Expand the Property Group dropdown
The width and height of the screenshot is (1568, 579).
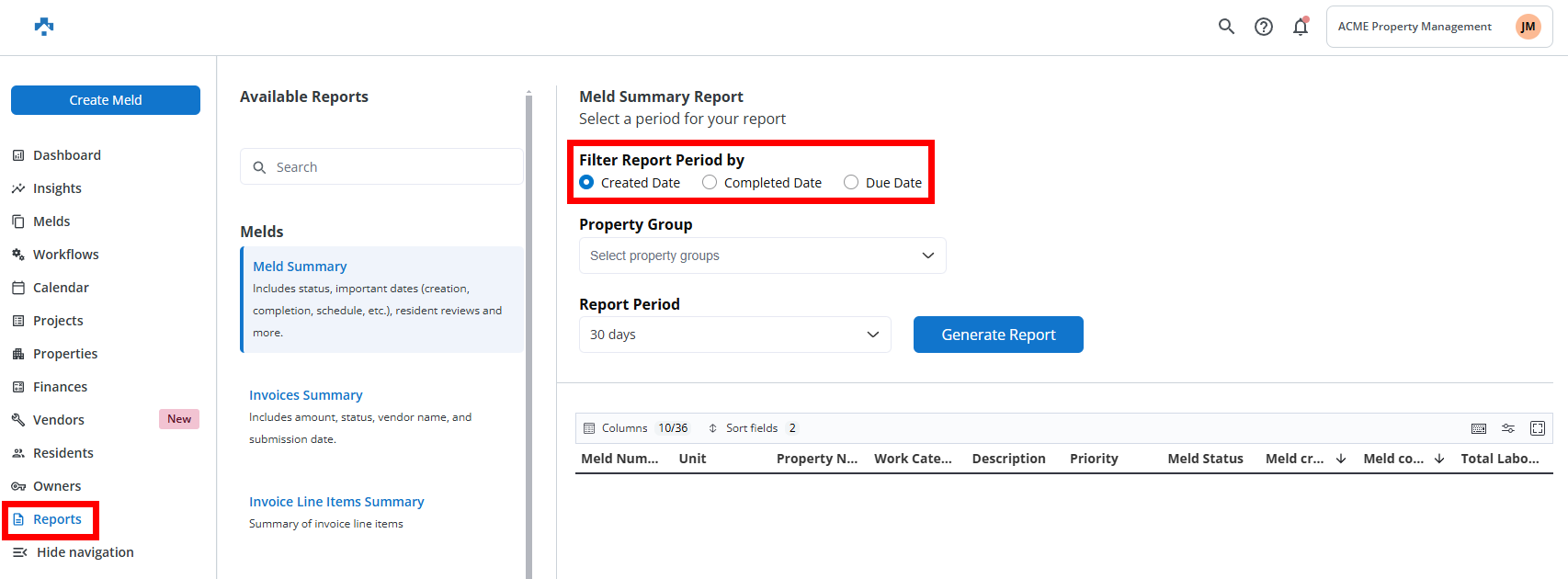[762, 255]
